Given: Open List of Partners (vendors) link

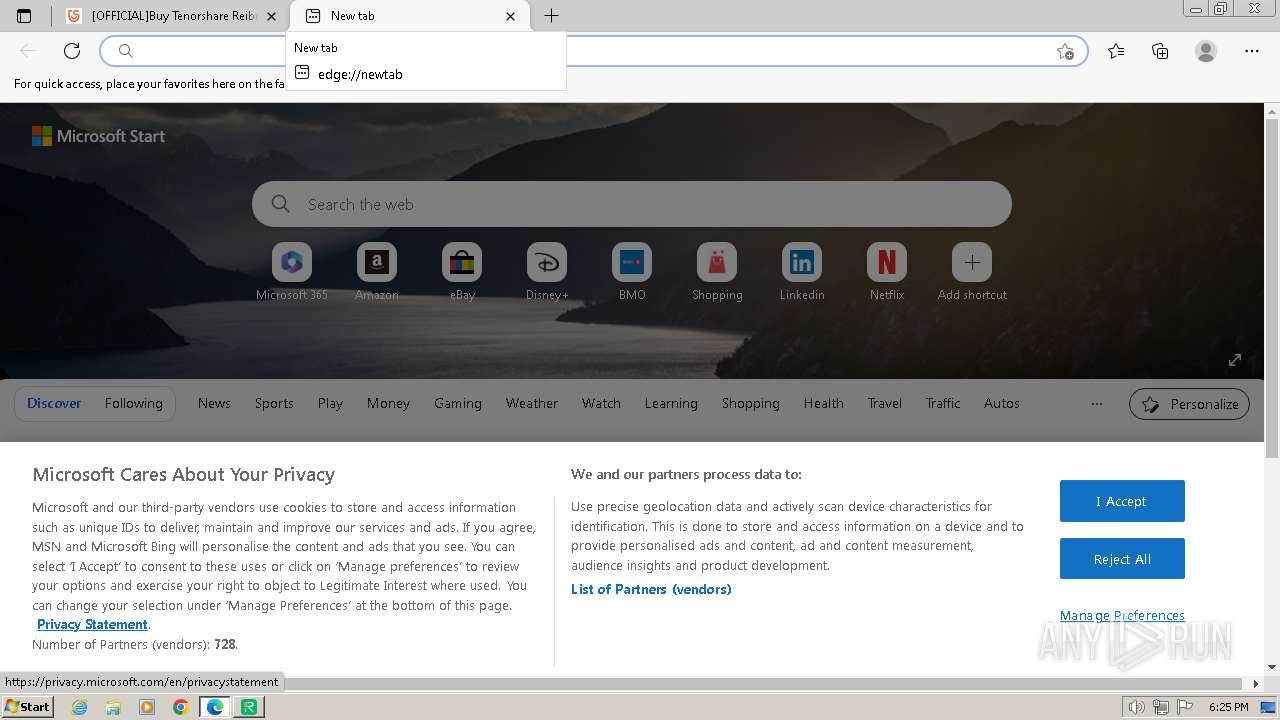Looking at the screenshot, I should point(651,589).
